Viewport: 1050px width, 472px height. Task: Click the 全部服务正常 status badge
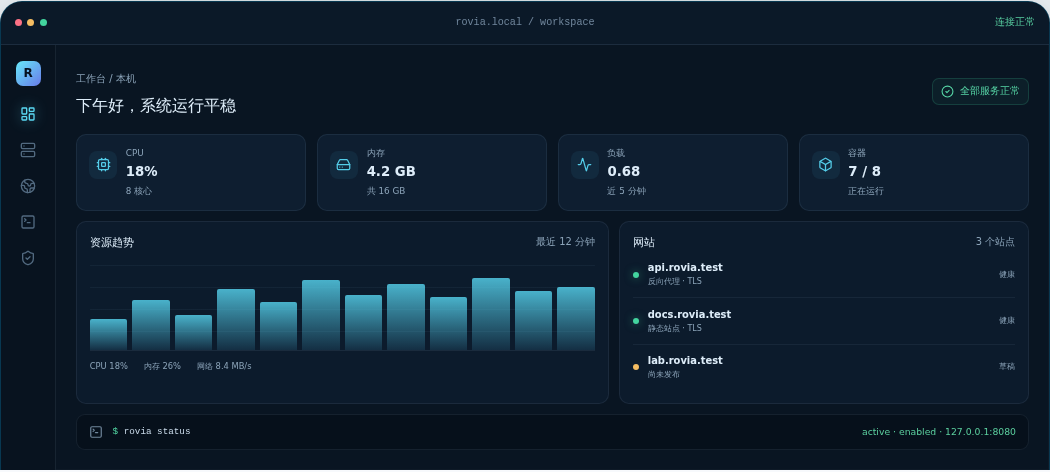click(x=980, y=92)
